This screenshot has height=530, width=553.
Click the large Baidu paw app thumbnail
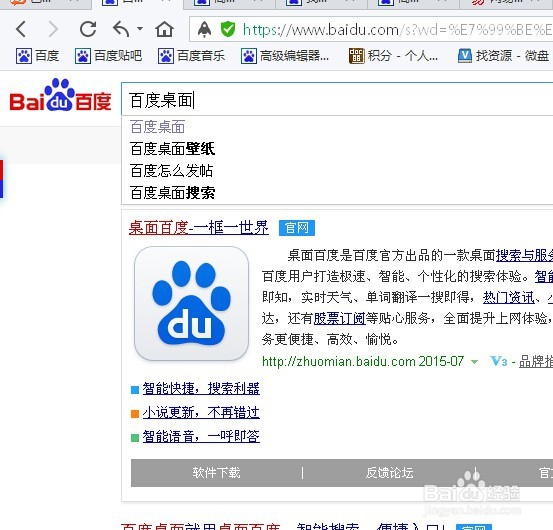tap(192, 303)
